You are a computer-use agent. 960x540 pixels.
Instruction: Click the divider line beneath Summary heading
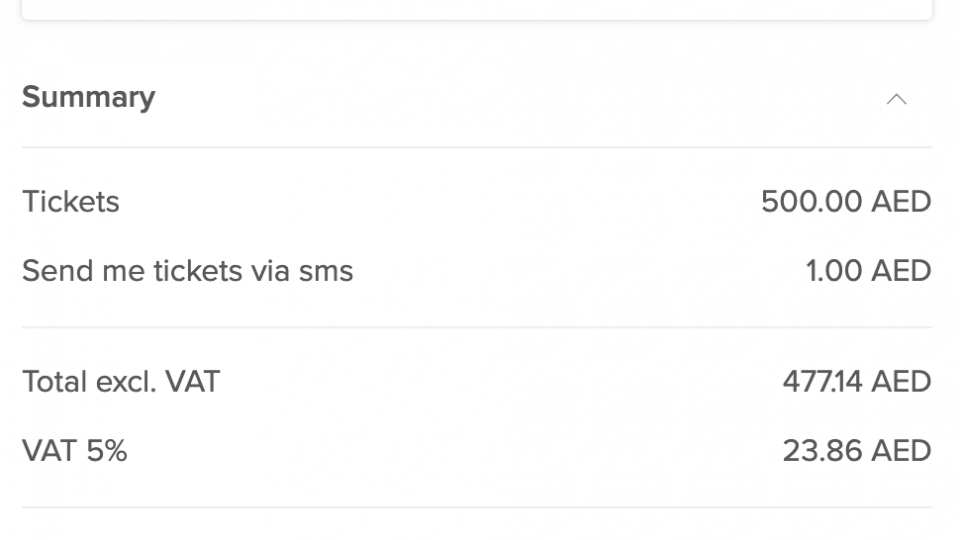(x=476, y=148)
